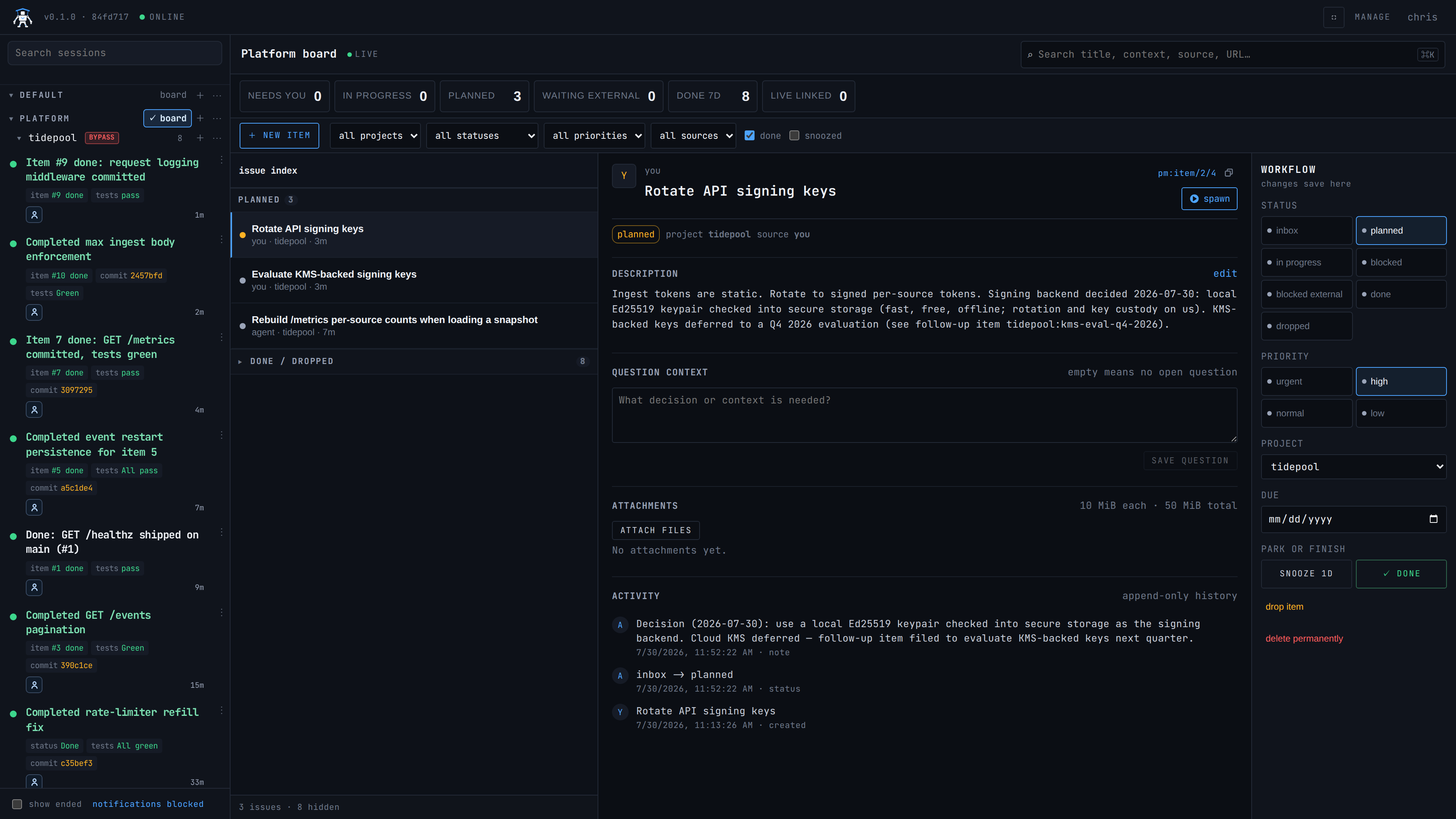Spawn a session for this item

pyautogui.click(x=1209, y=199)
